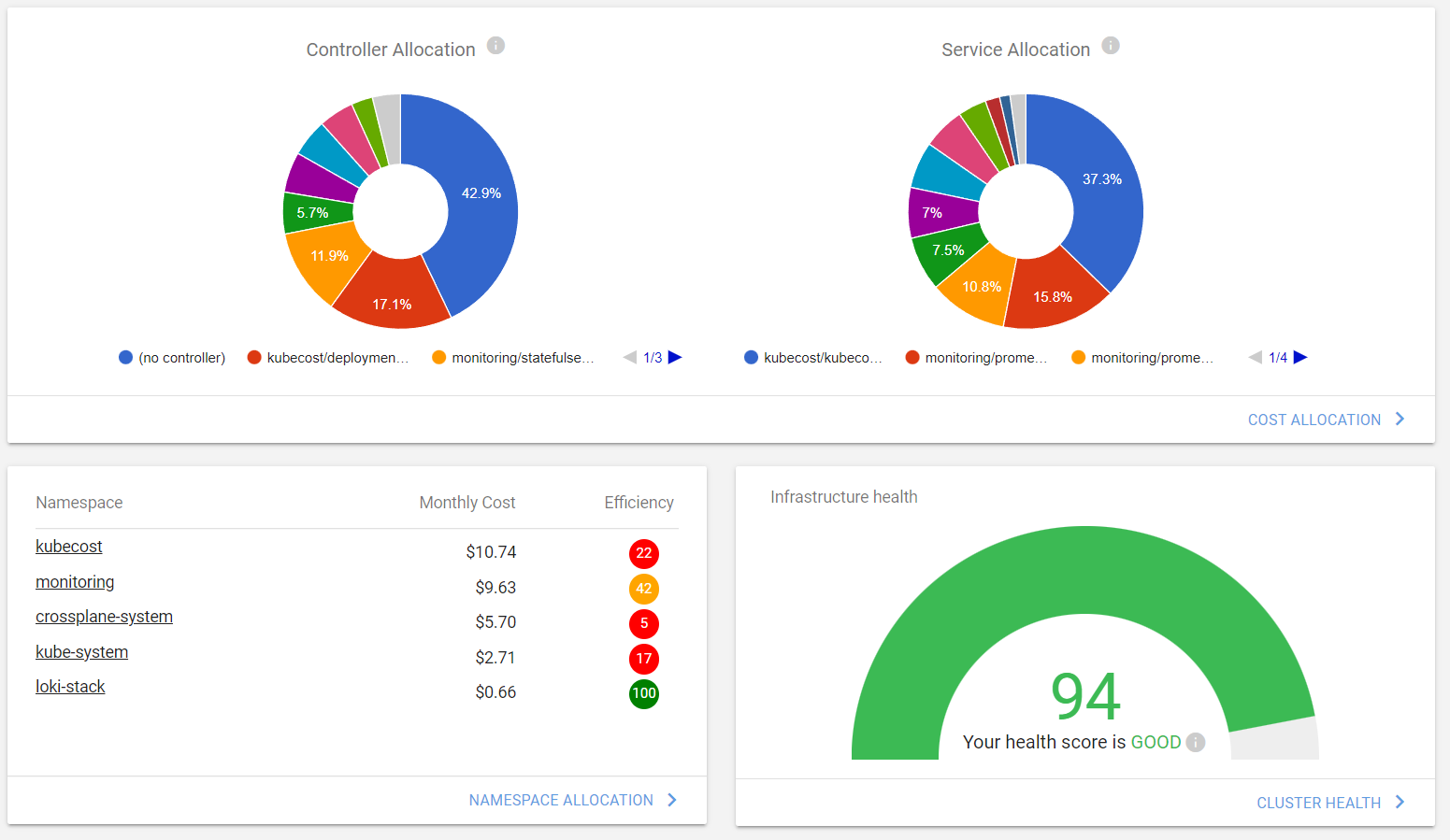Viewport: 1450px width, 840px height.
Task: Select the red kubecost/deploymen legend marker
Action: [252, 357]
